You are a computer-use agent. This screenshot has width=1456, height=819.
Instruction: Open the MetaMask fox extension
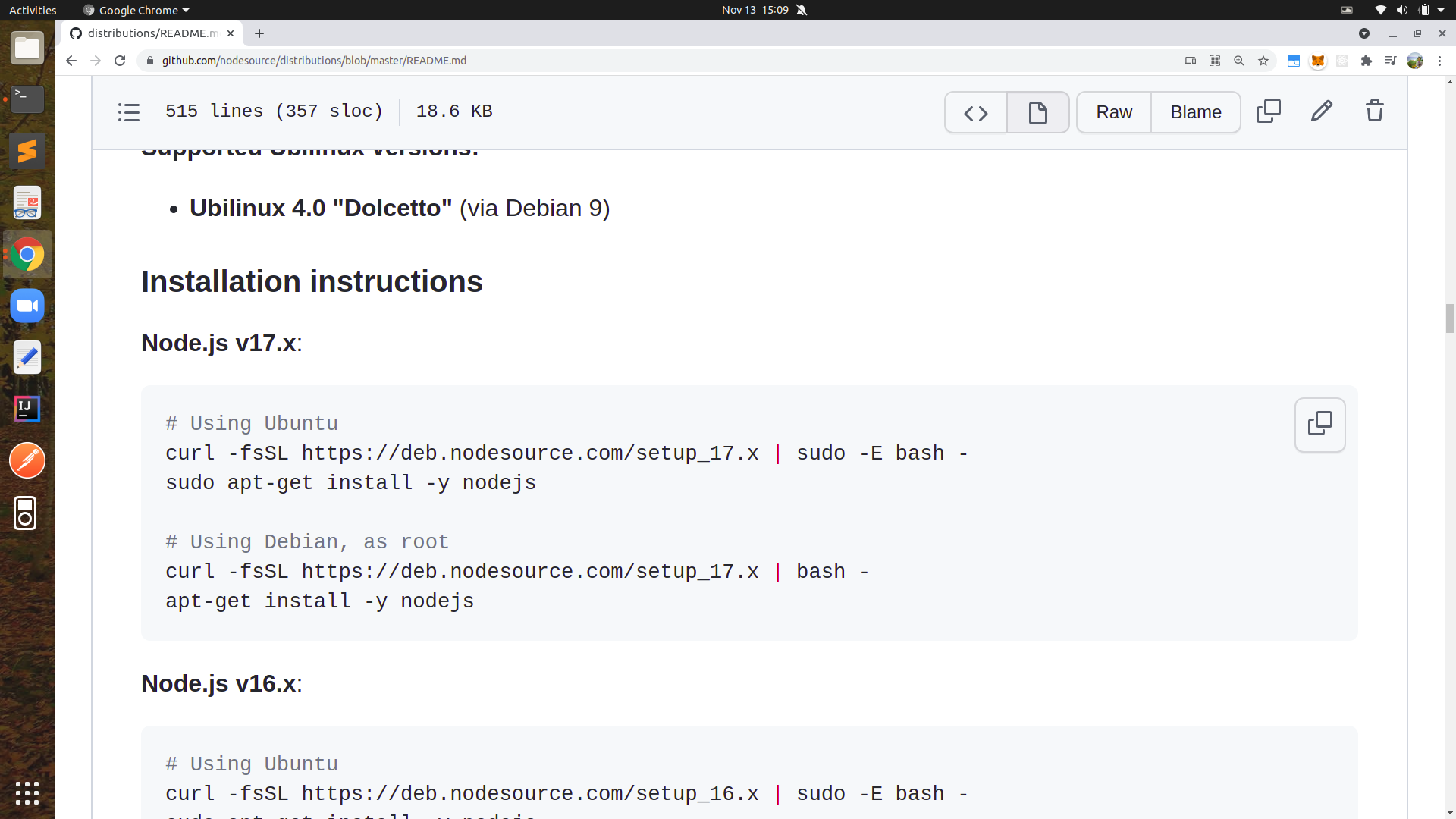[1318, 61]
